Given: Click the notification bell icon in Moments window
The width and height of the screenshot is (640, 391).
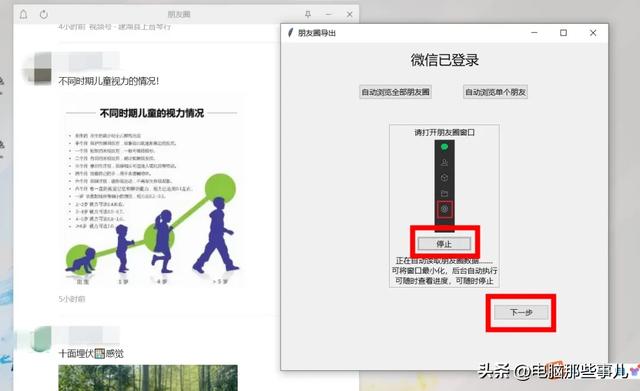Looking at the screenshot, I should pyautogui.click(x=24, y=14).
